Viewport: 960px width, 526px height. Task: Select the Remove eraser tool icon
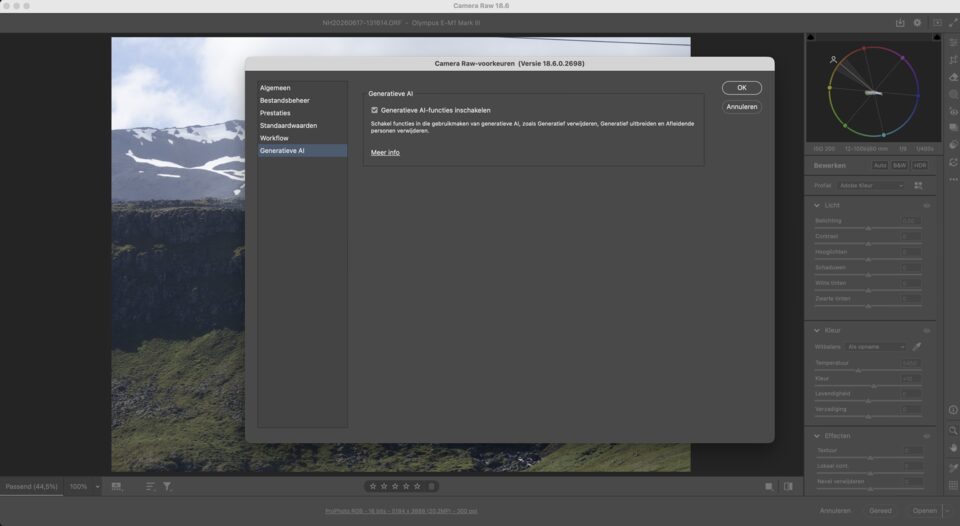click(x=953, y=77)
